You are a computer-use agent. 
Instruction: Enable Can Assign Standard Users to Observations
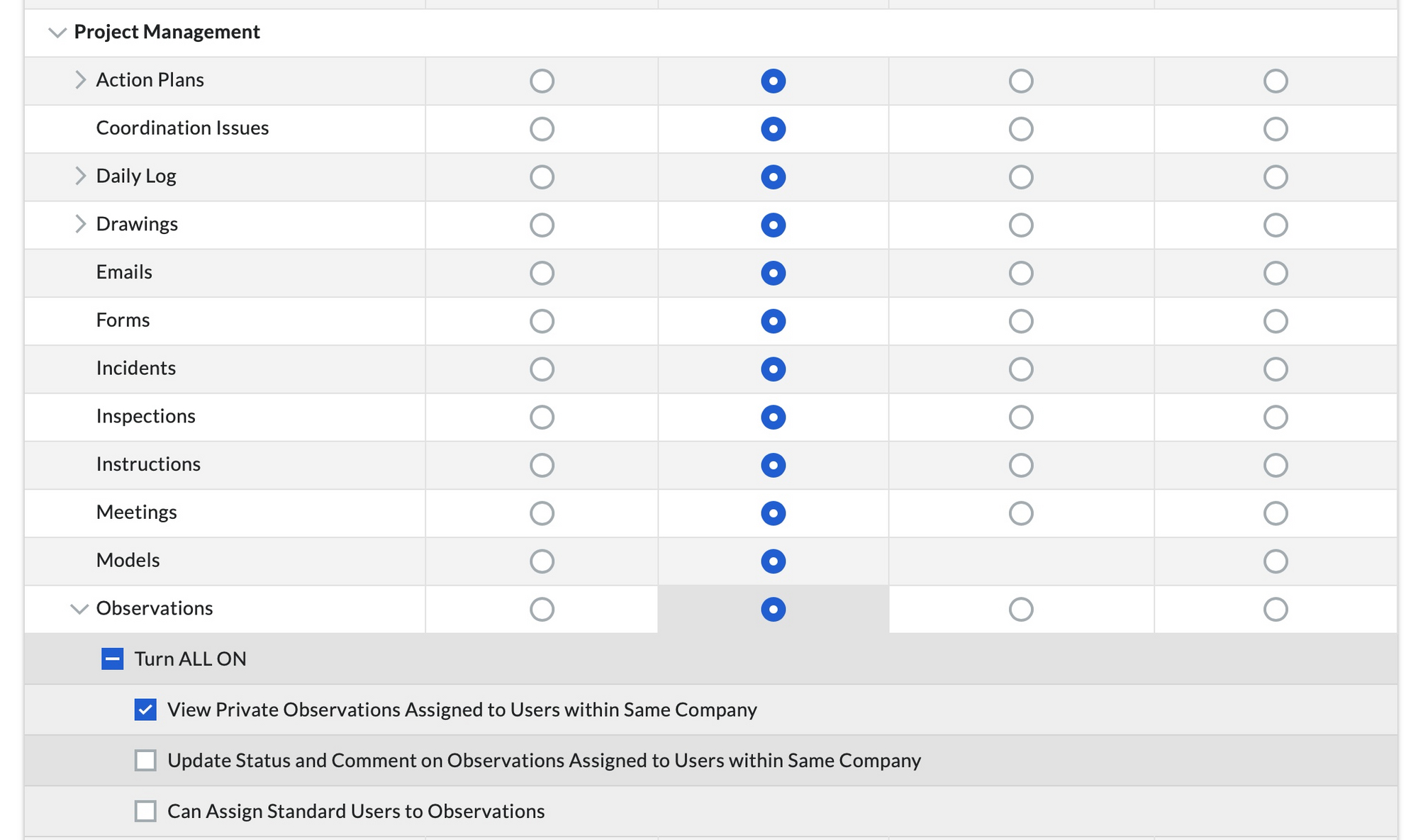[145, 811]
